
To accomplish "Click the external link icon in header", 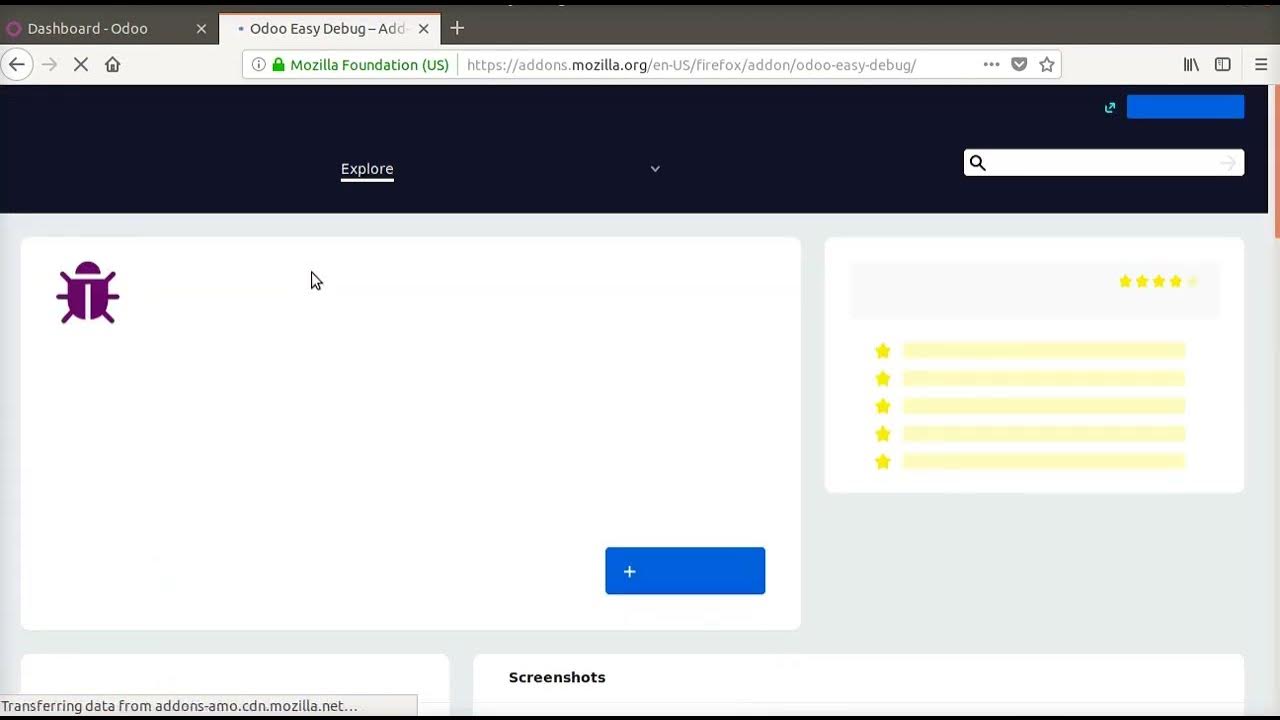I will [x=1110, y=107].
